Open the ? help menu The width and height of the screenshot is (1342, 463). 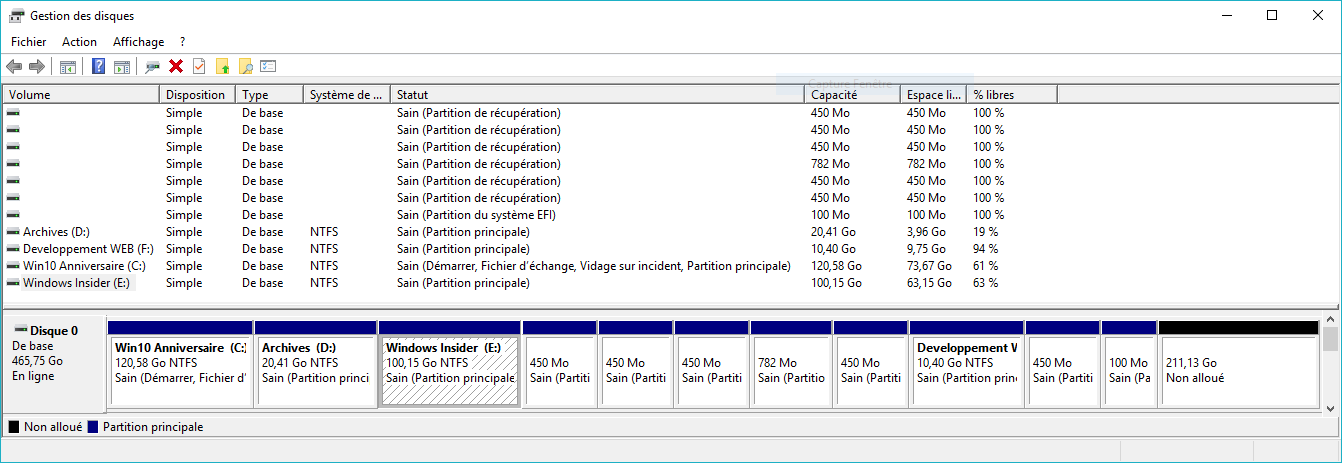coord(182,42)
